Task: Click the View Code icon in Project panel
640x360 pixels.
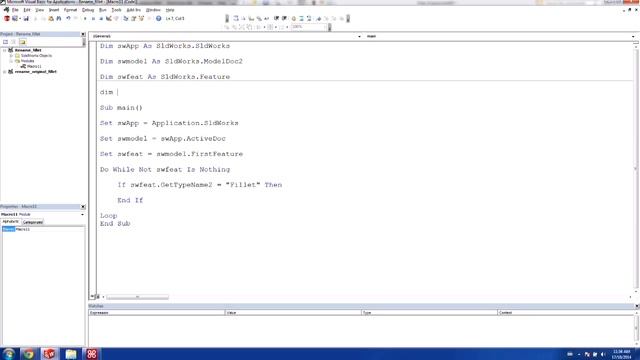Action: point(5,42)
